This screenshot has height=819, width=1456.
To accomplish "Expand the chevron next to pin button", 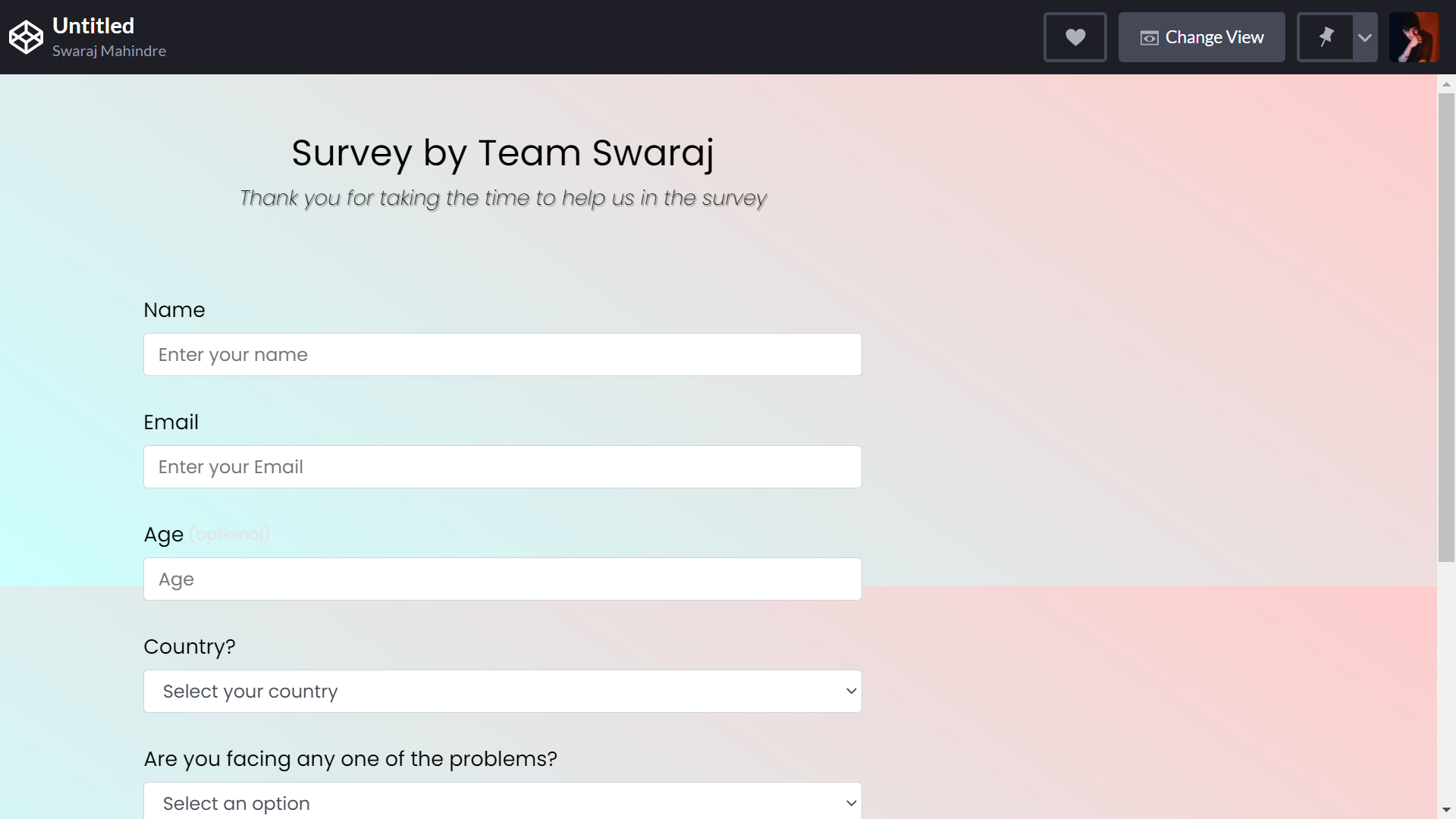I will tap(1365, 37).
